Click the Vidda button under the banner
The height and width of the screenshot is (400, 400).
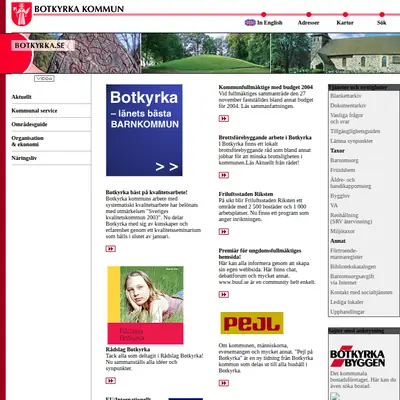click(44, 79)
